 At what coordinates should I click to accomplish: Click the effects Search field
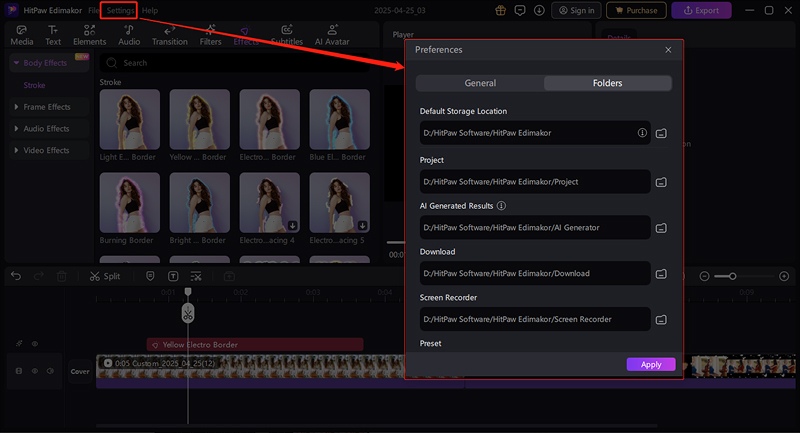coord(235,63)
